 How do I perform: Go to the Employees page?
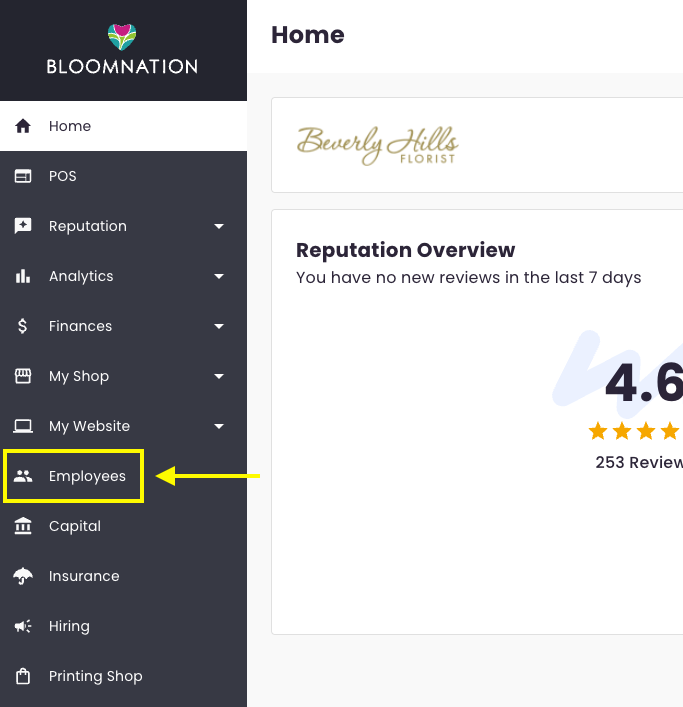[x=124, y=476]
